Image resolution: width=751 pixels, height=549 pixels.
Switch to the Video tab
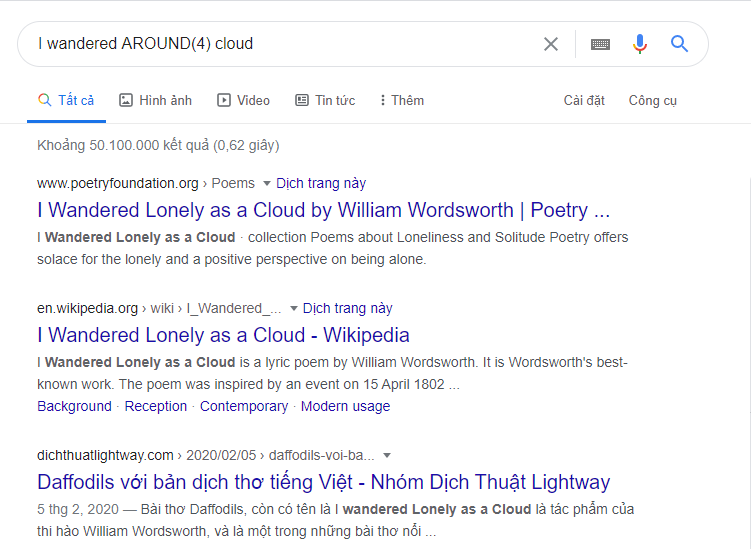(x=243, y=101)
